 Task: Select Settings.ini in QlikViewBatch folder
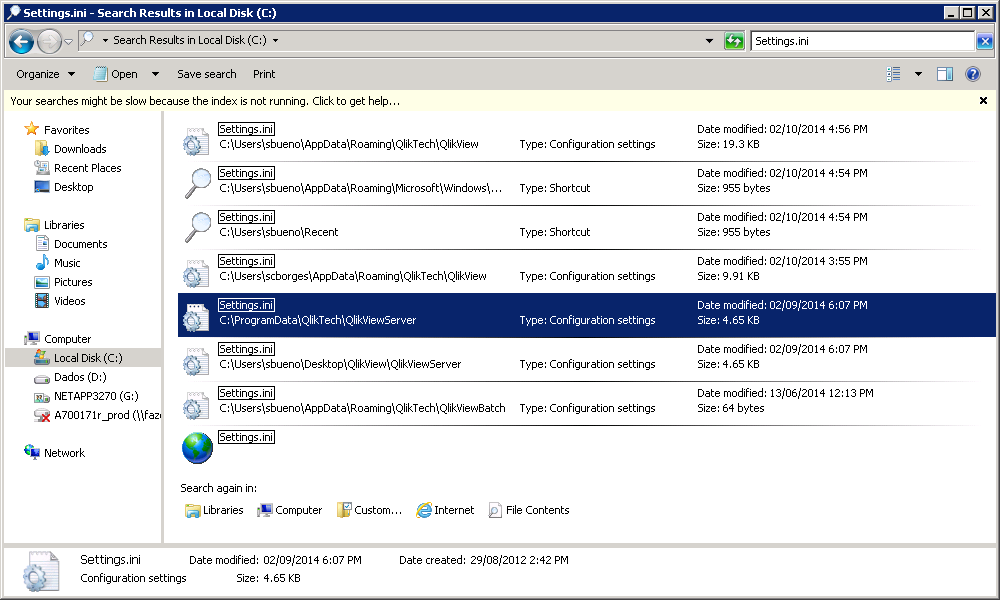pyautogui.click(x=246, y=394)
